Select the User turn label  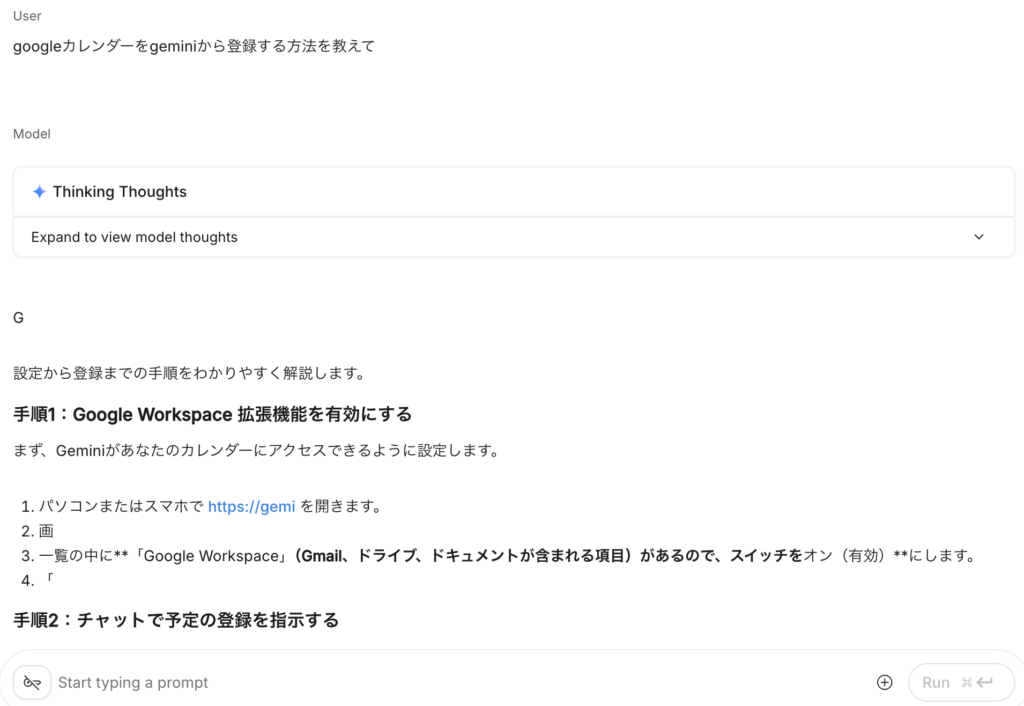point(26,15)
